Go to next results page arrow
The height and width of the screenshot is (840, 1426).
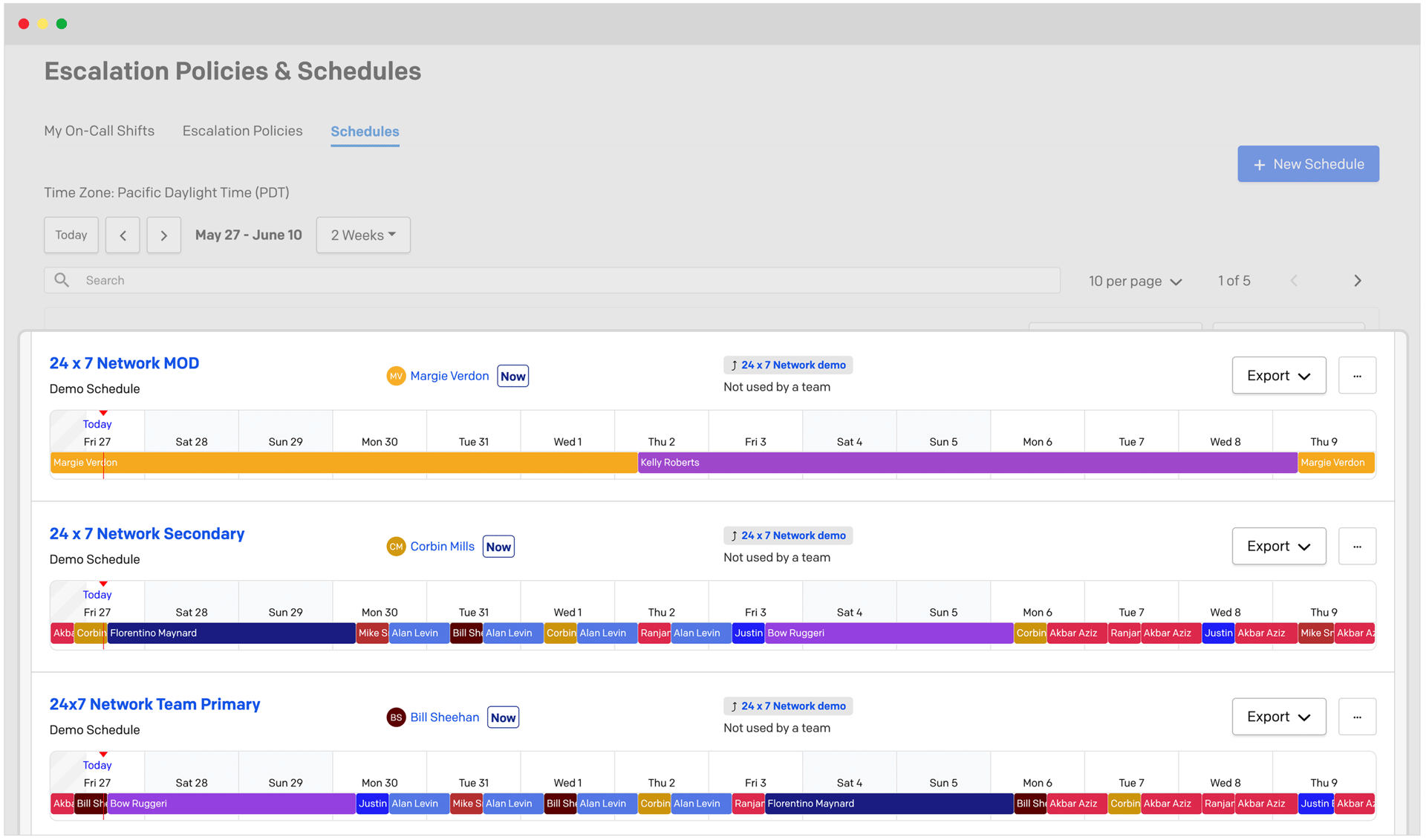(x=1357, y=281)
